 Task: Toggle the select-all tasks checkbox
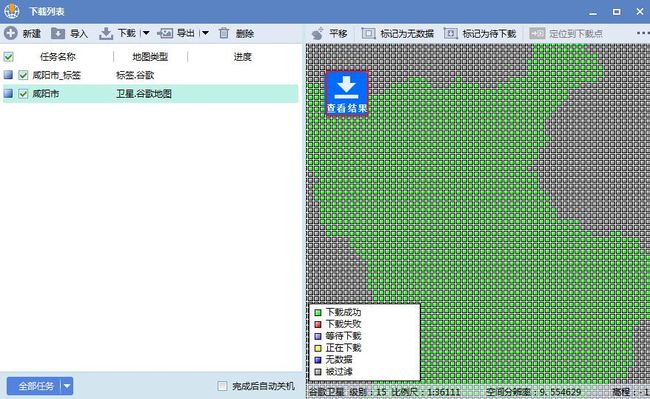[x=8, y=57]
